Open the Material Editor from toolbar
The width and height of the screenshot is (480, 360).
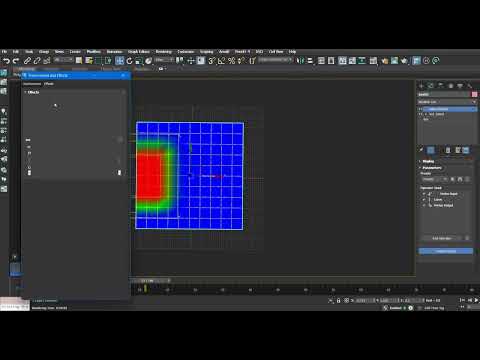click(373, 61)
